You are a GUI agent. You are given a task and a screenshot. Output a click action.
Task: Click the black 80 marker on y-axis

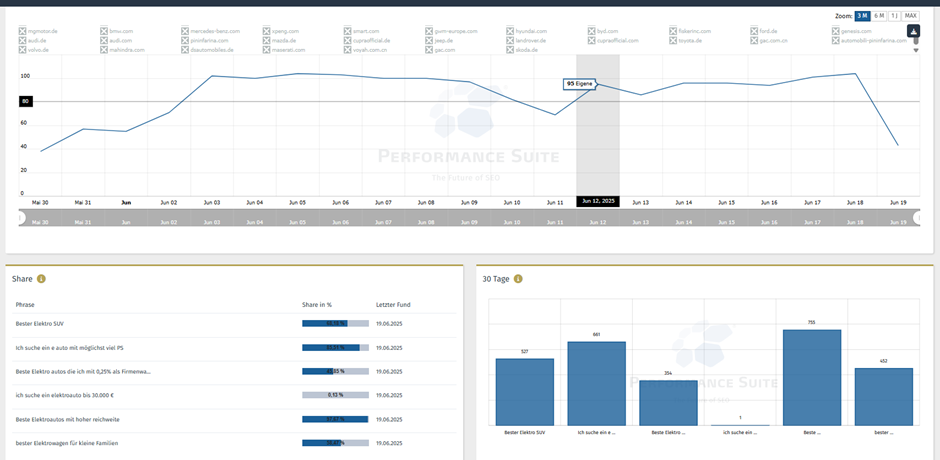[25, 102]
